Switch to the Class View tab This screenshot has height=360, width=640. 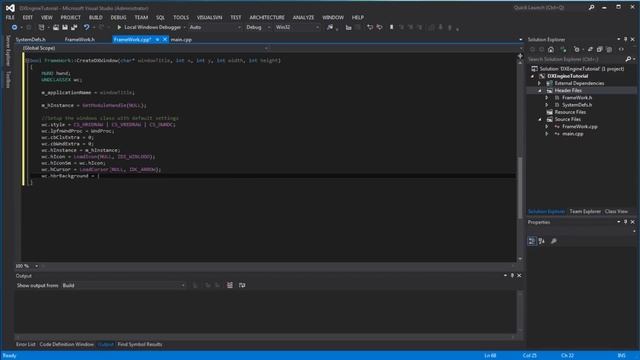coord(616,211)
